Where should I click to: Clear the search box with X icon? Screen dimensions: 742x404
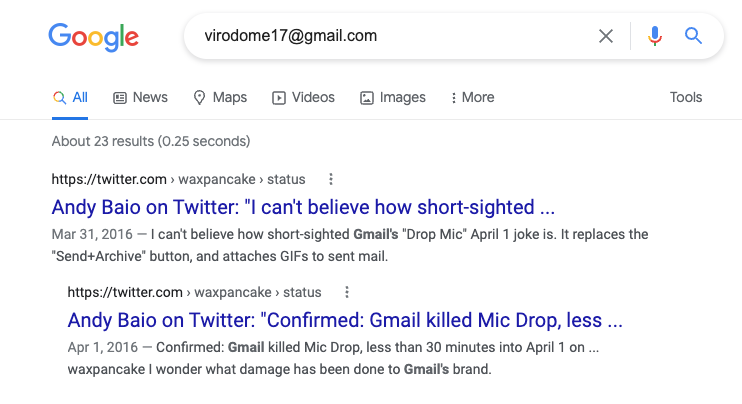pyautogui.click(x=606, y=36)
